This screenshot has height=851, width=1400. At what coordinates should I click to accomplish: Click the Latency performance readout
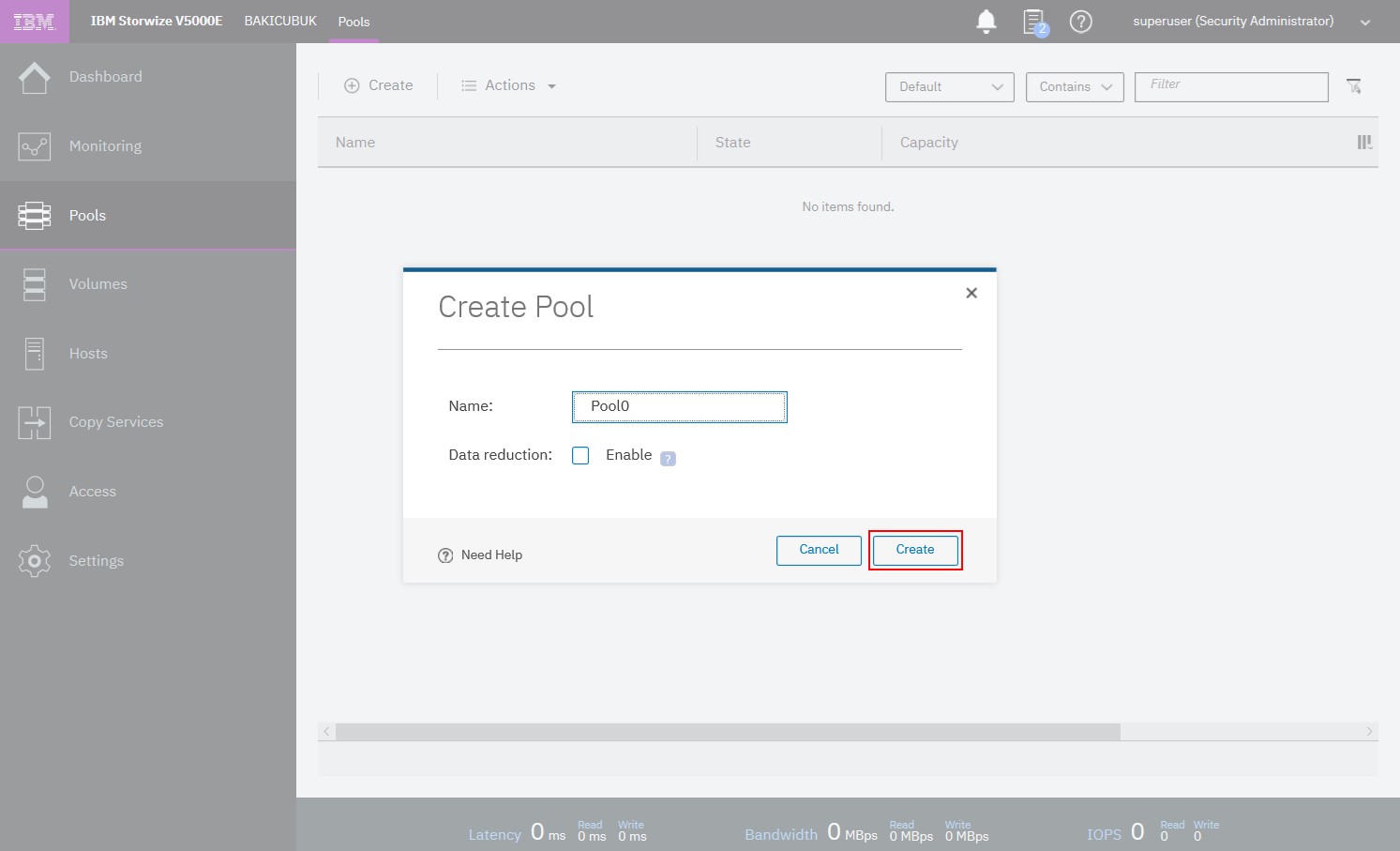558,832
